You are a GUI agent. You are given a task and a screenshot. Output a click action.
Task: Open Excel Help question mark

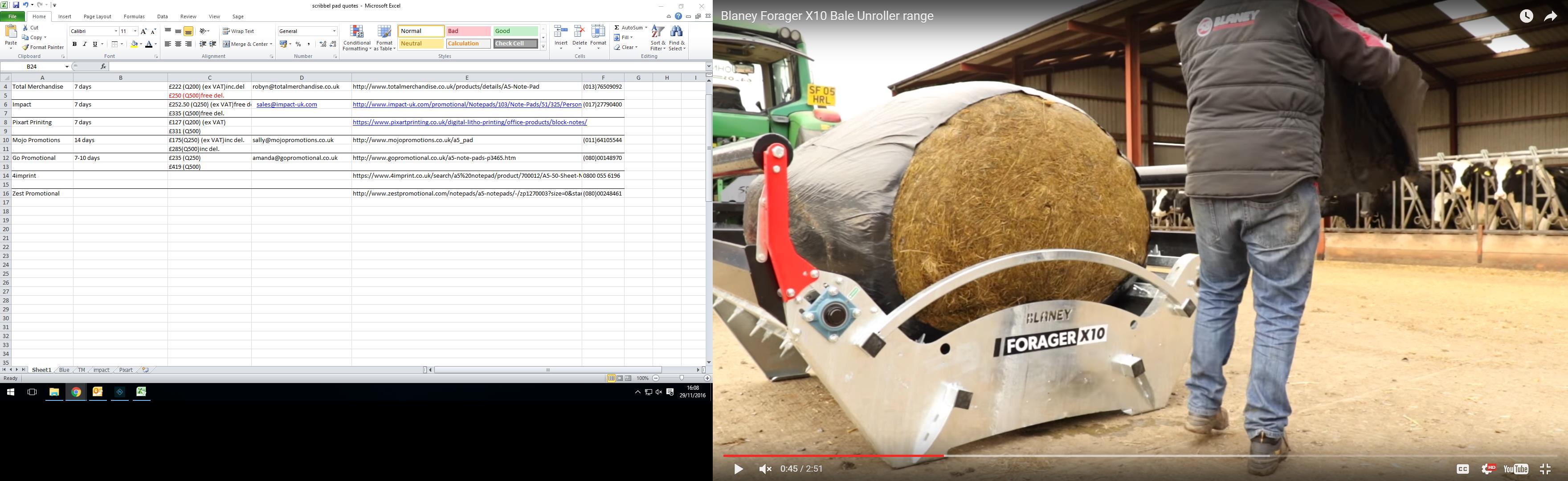[x=678, y=16]
